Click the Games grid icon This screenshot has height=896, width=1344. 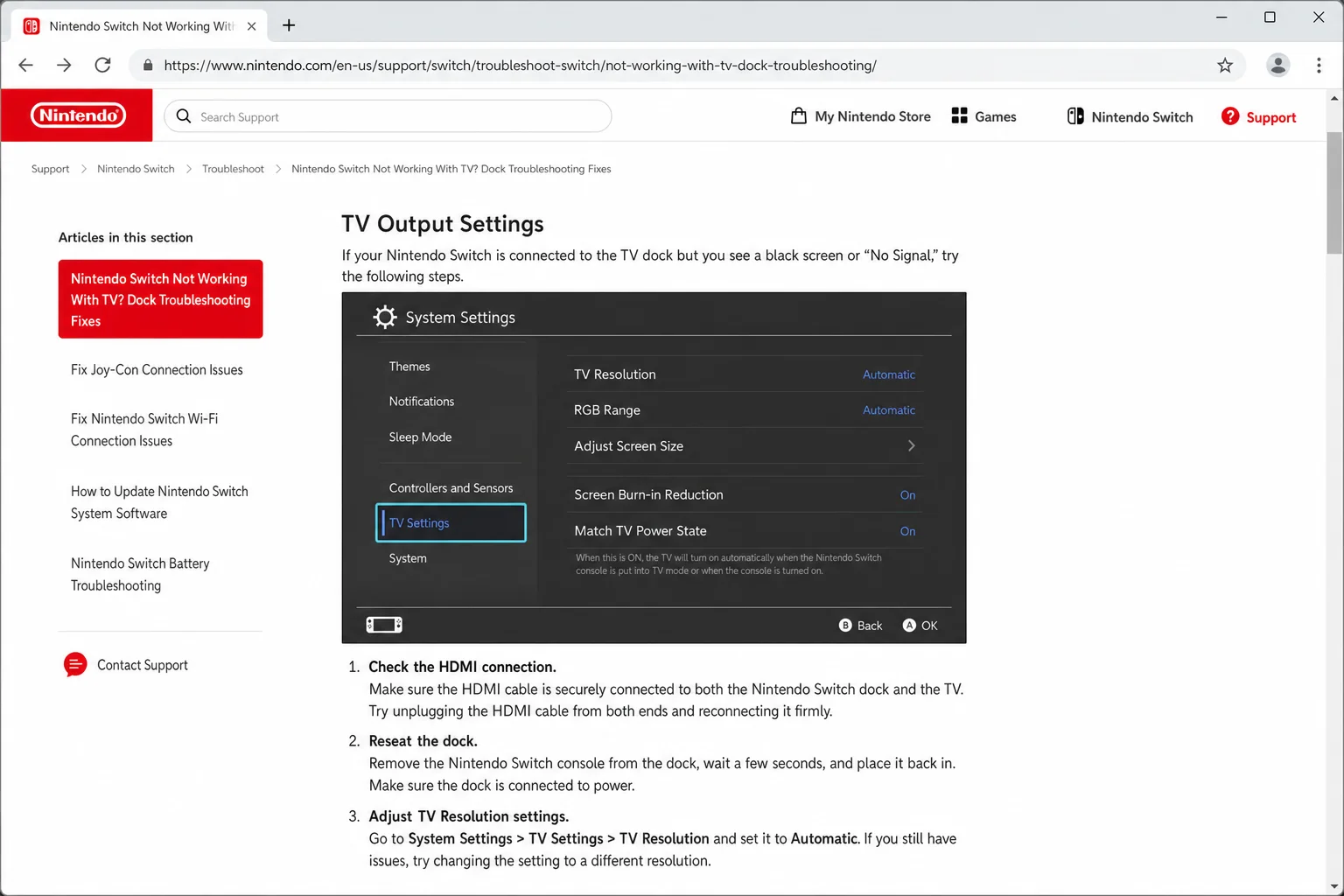point(959,115)
